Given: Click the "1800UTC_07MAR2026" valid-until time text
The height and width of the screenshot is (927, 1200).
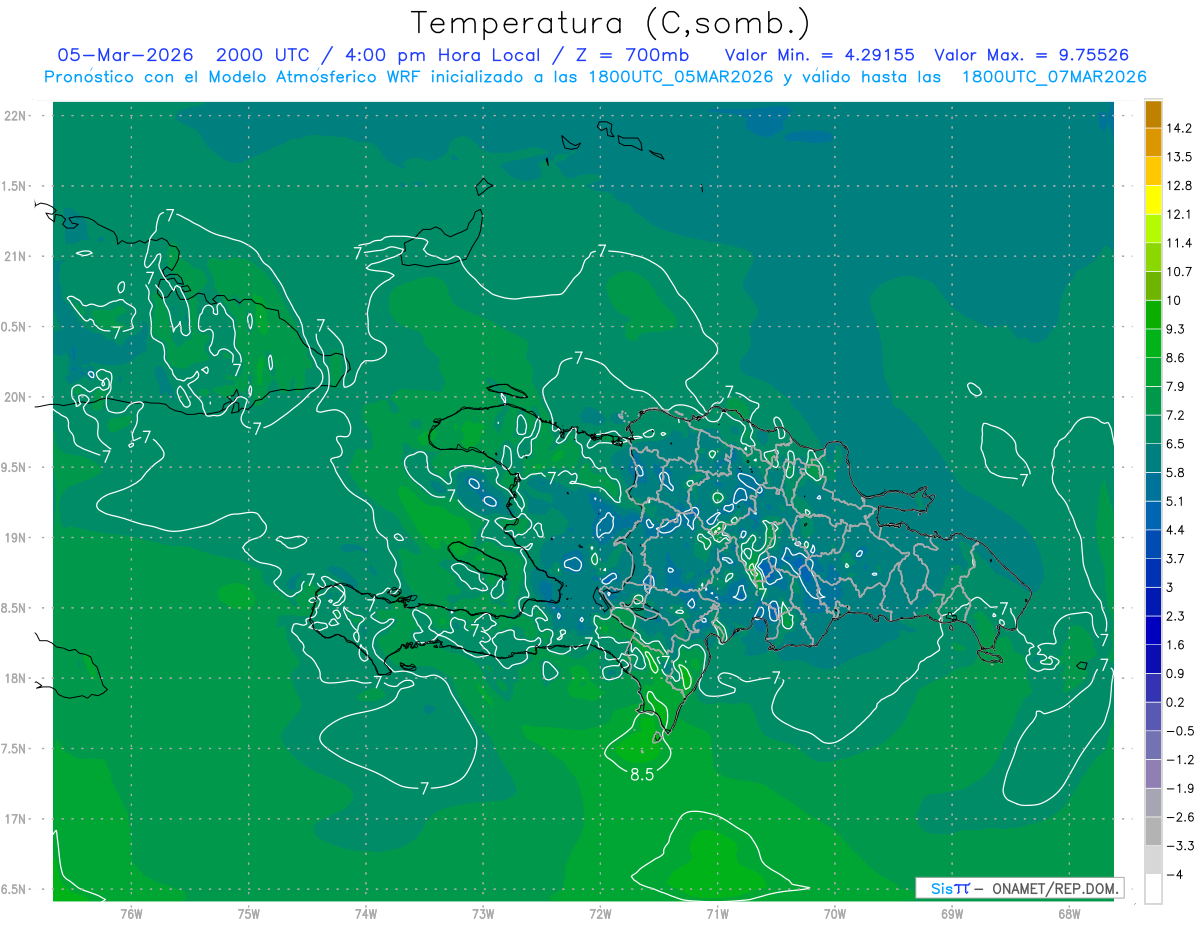Looking at the screenshot, I should 1054,77.
